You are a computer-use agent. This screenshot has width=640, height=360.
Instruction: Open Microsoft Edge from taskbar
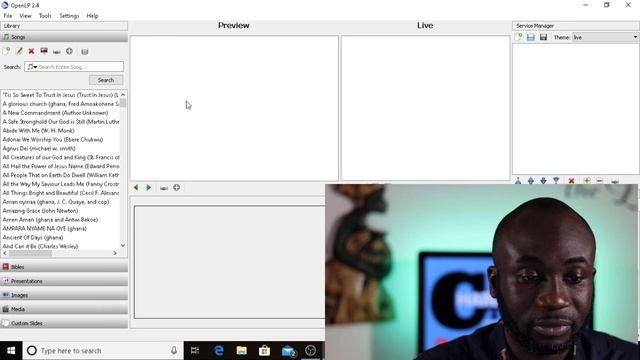219,351
